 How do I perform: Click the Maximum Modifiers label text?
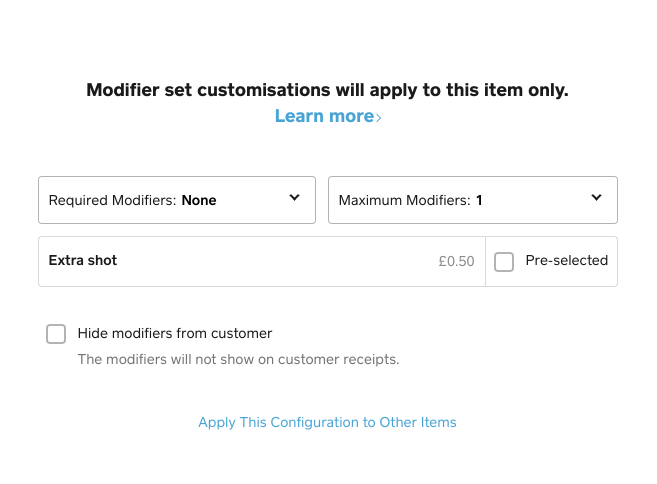405,200
